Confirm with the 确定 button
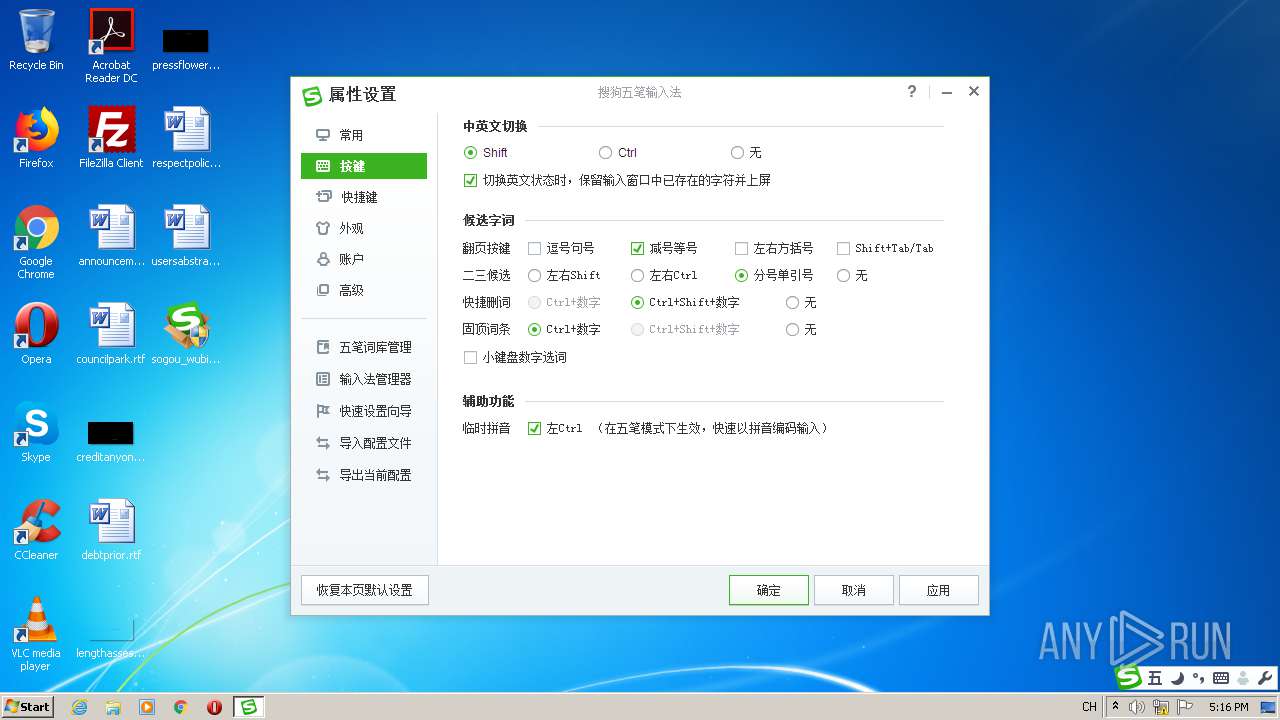The image size is (1280, 720). (x=769, y=590)
